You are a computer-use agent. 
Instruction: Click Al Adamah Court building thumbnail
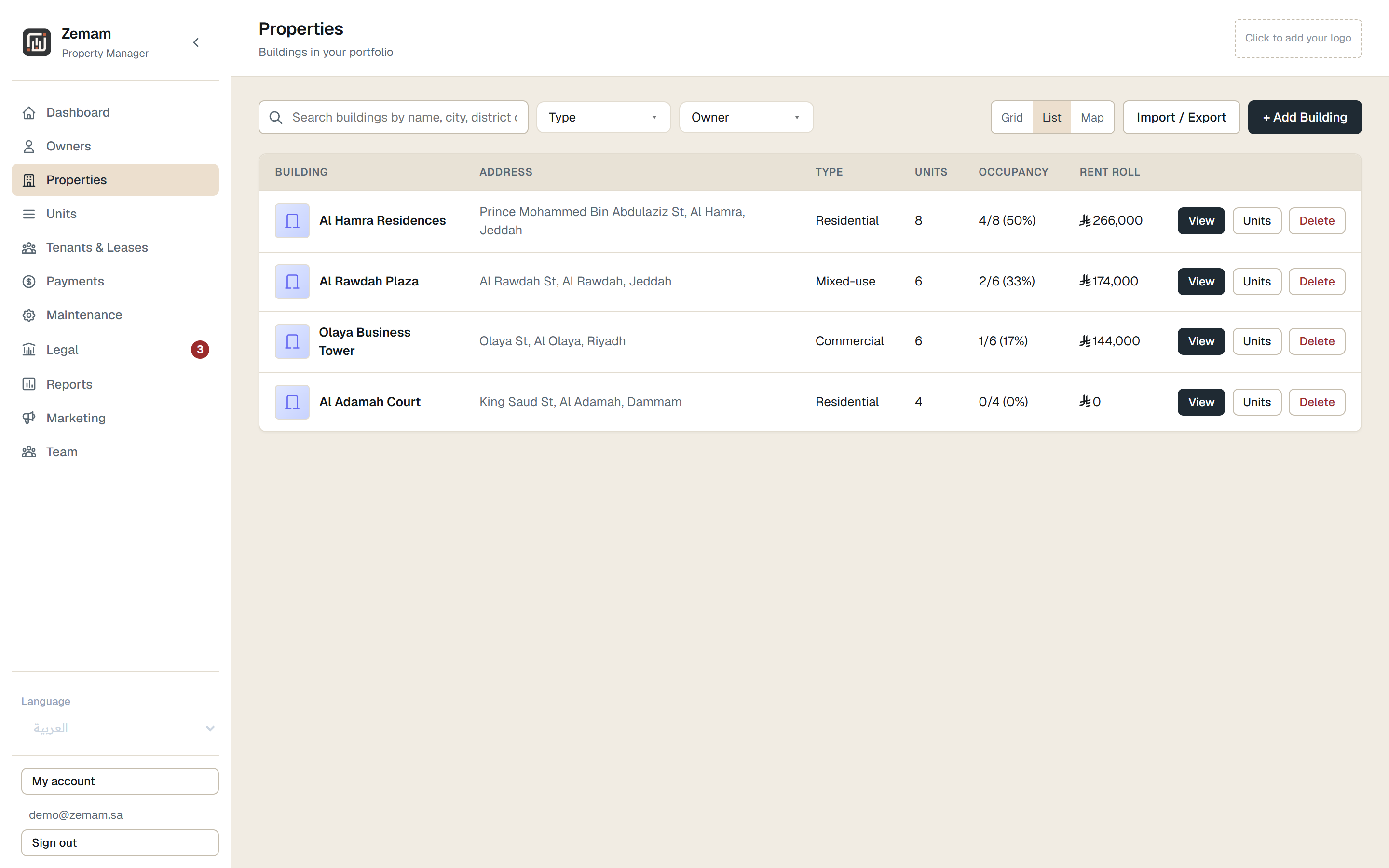tap(292, 403)
